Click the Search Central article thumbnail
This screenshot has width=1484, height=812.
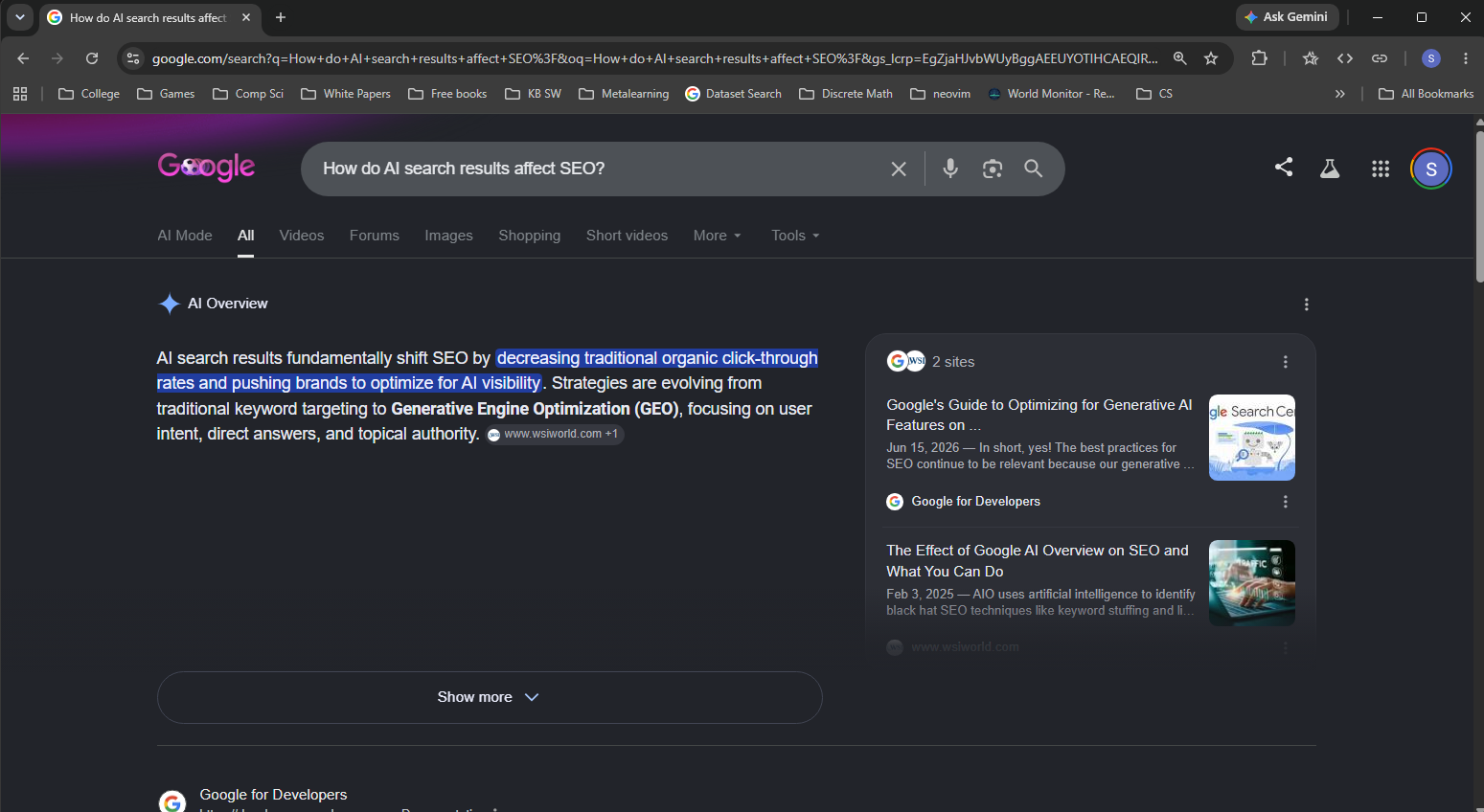[1252, 438]
